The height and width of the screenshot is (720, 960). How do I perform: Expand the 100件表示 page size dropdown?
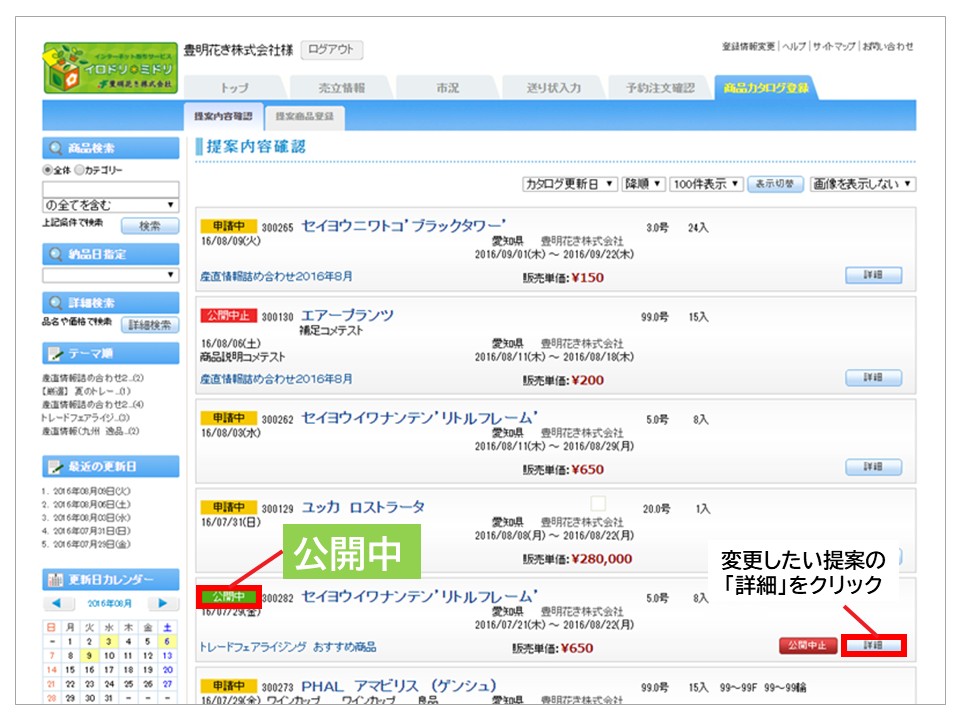pos(706,184)
